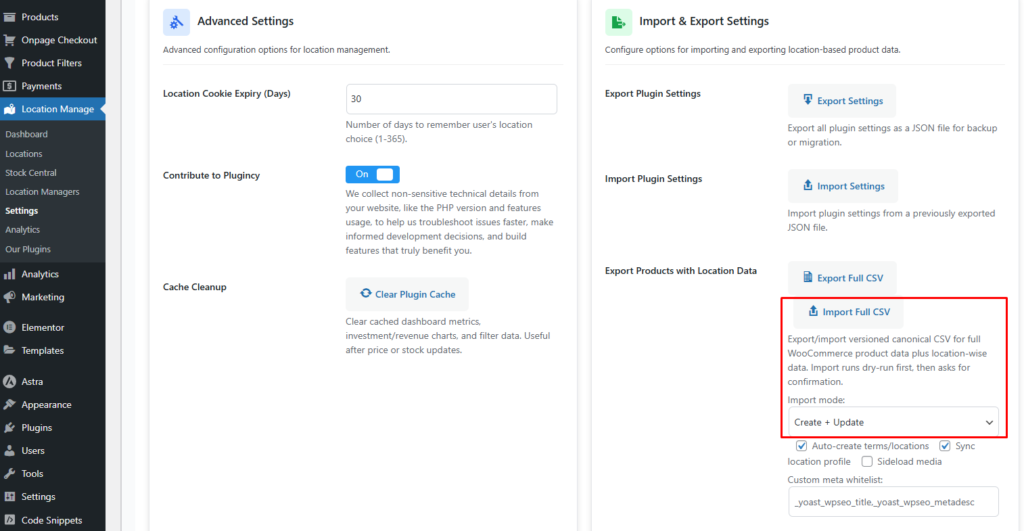Click the Astra icon in sidebar
This screenshot has height=531, width=1024.
[9, 381]
